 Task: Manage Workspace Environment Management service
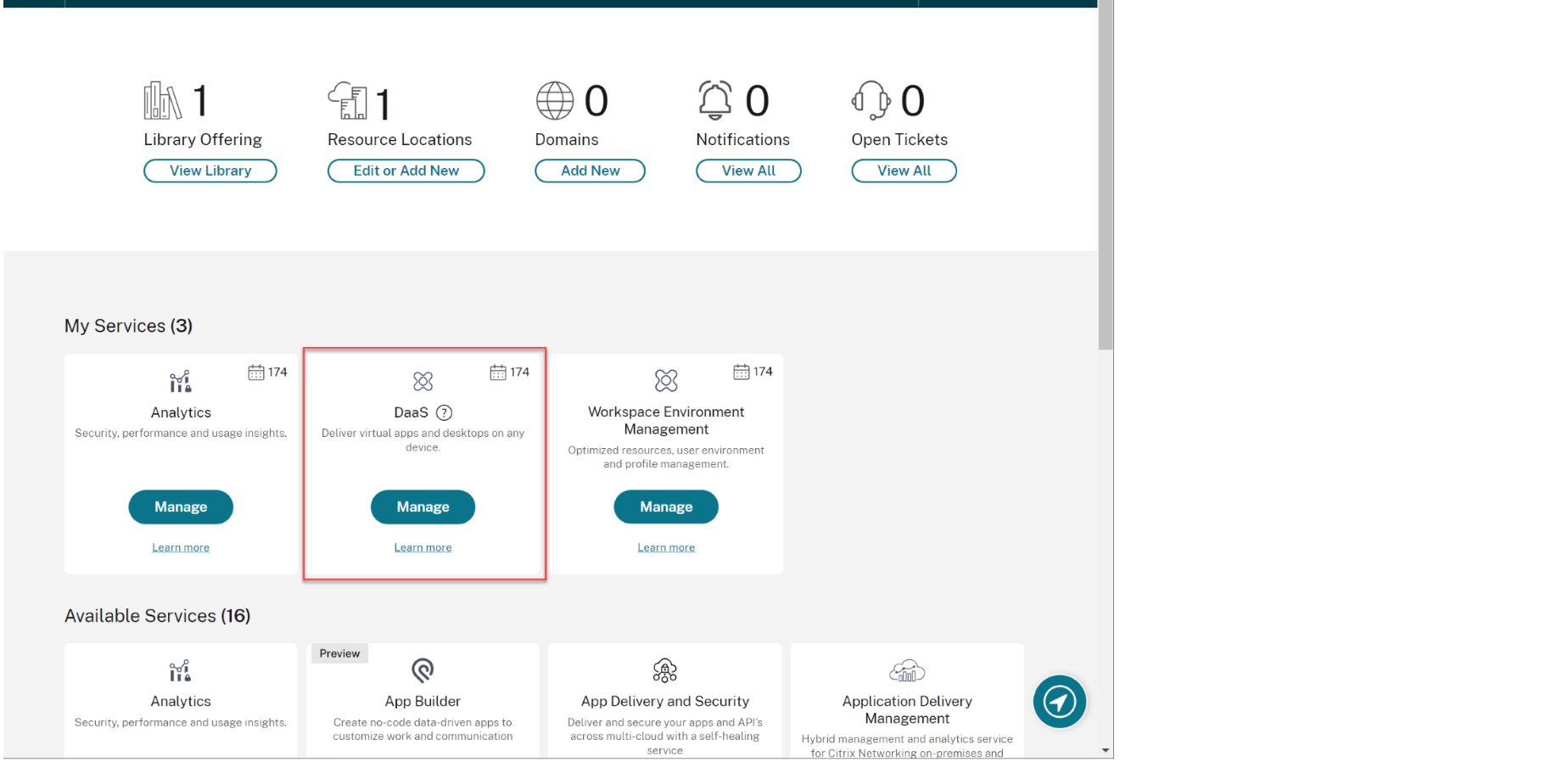point(666,507)
